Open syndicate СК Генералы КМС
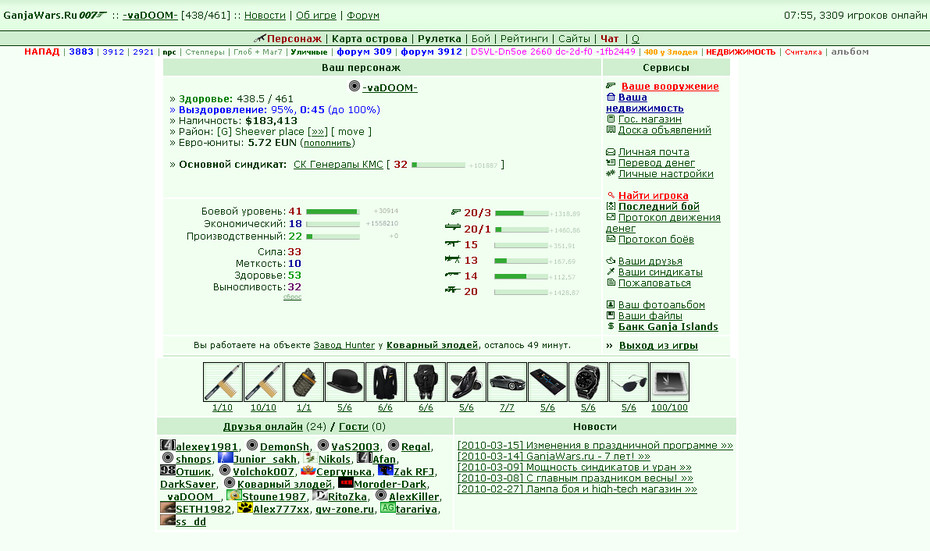The image size is (930, 551). click(x=338, y=164)
